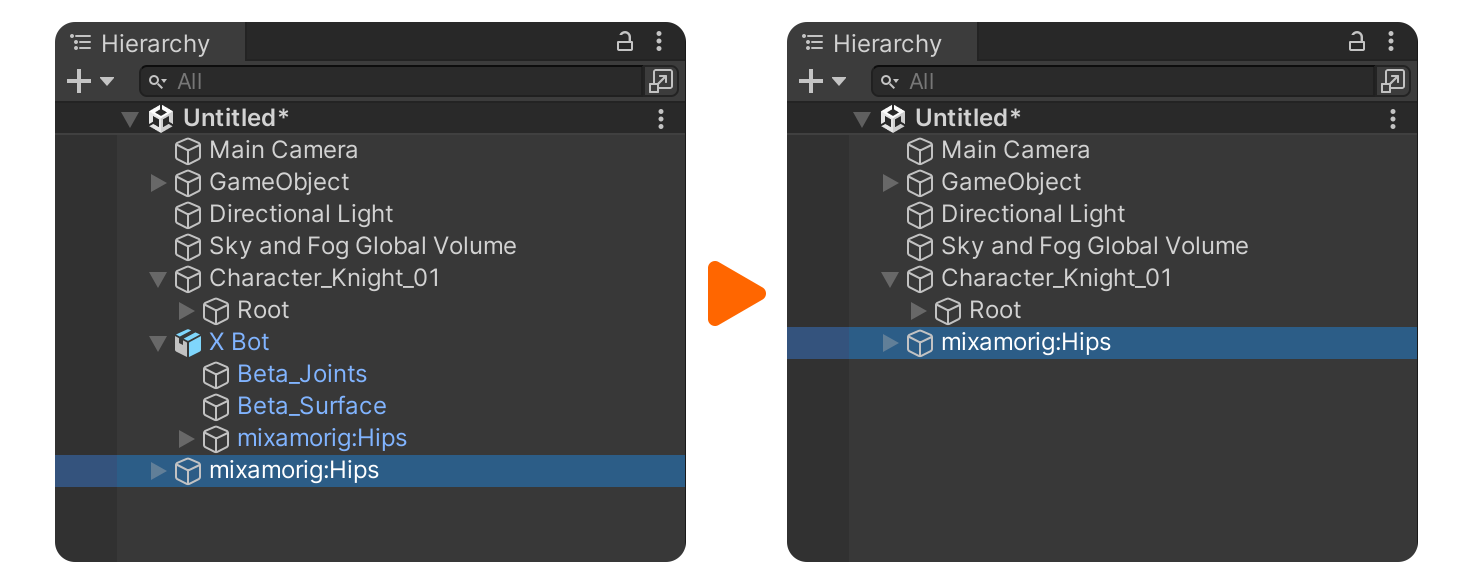Image resolution: width=1473 pixels, height=585 pixels.
Task: Select Character_Knight_01 label in right panel
Action: coord(1056,278)
